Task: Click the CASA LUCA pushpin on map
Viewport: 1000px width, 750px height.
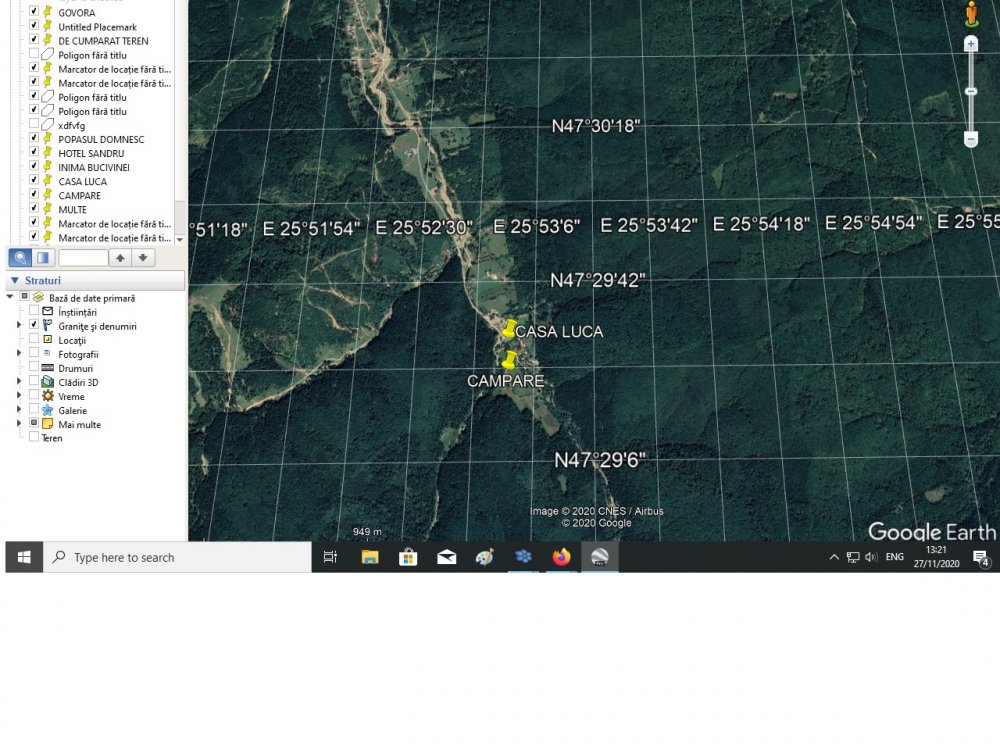Action: [510, 329]
